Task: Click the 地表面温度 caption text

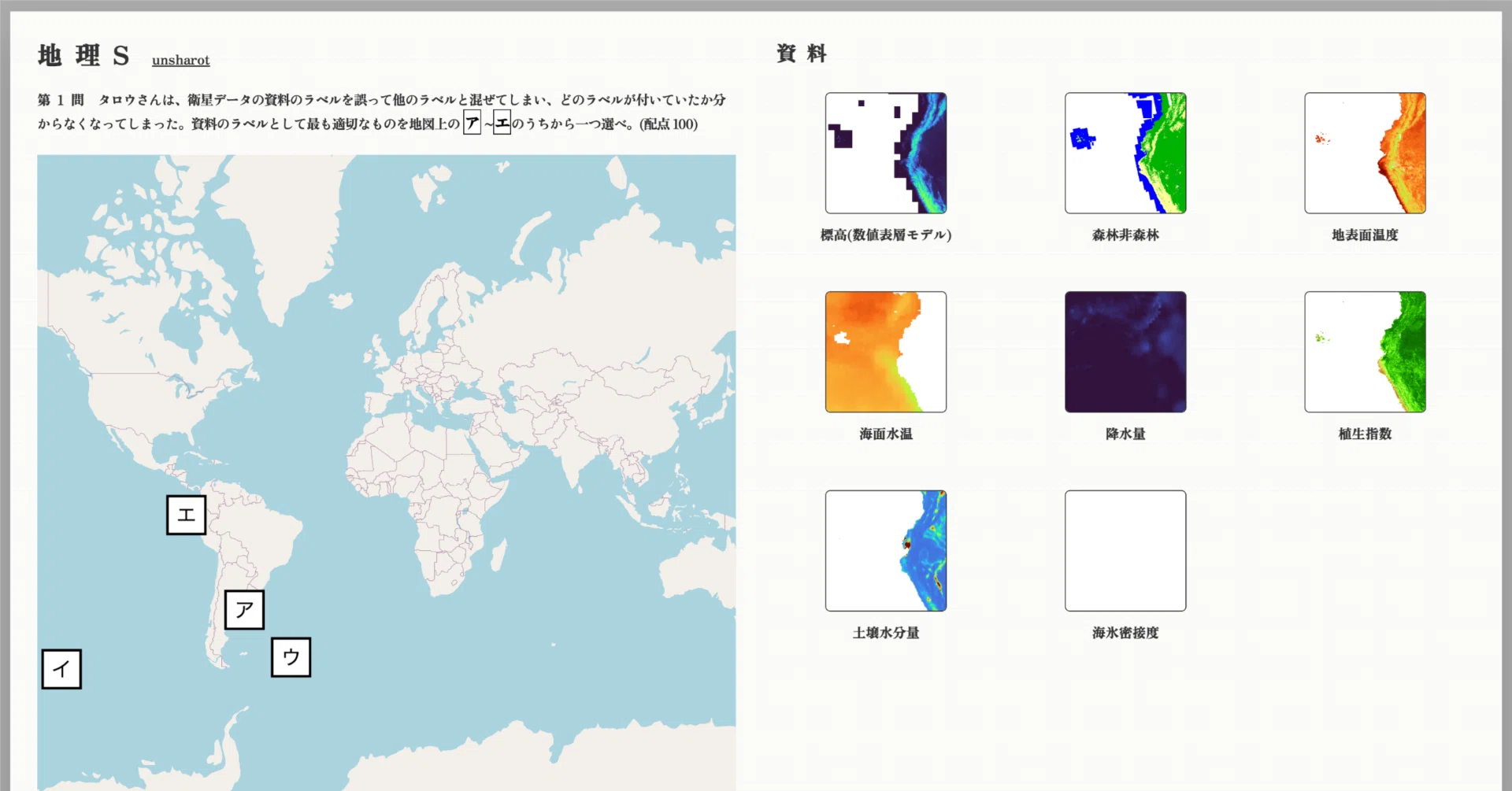Action: pos(1365,235)
